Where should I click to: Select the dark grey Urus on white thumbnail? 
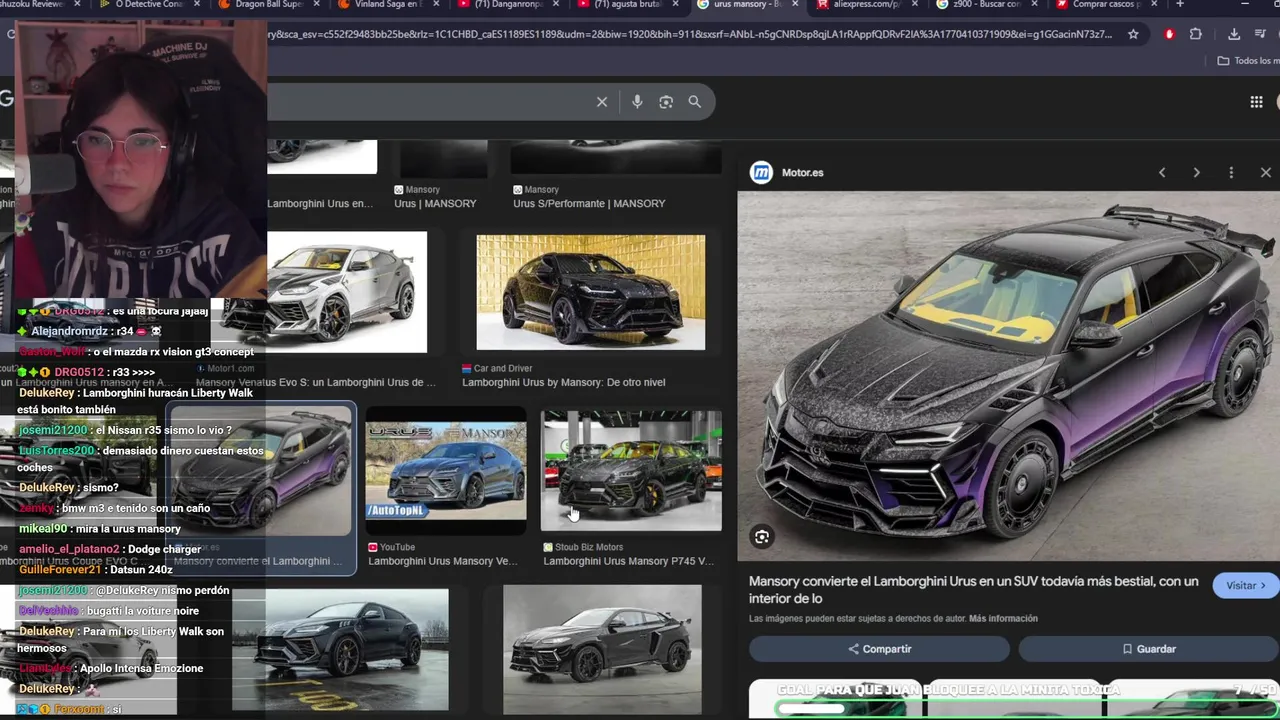(602, 650)
